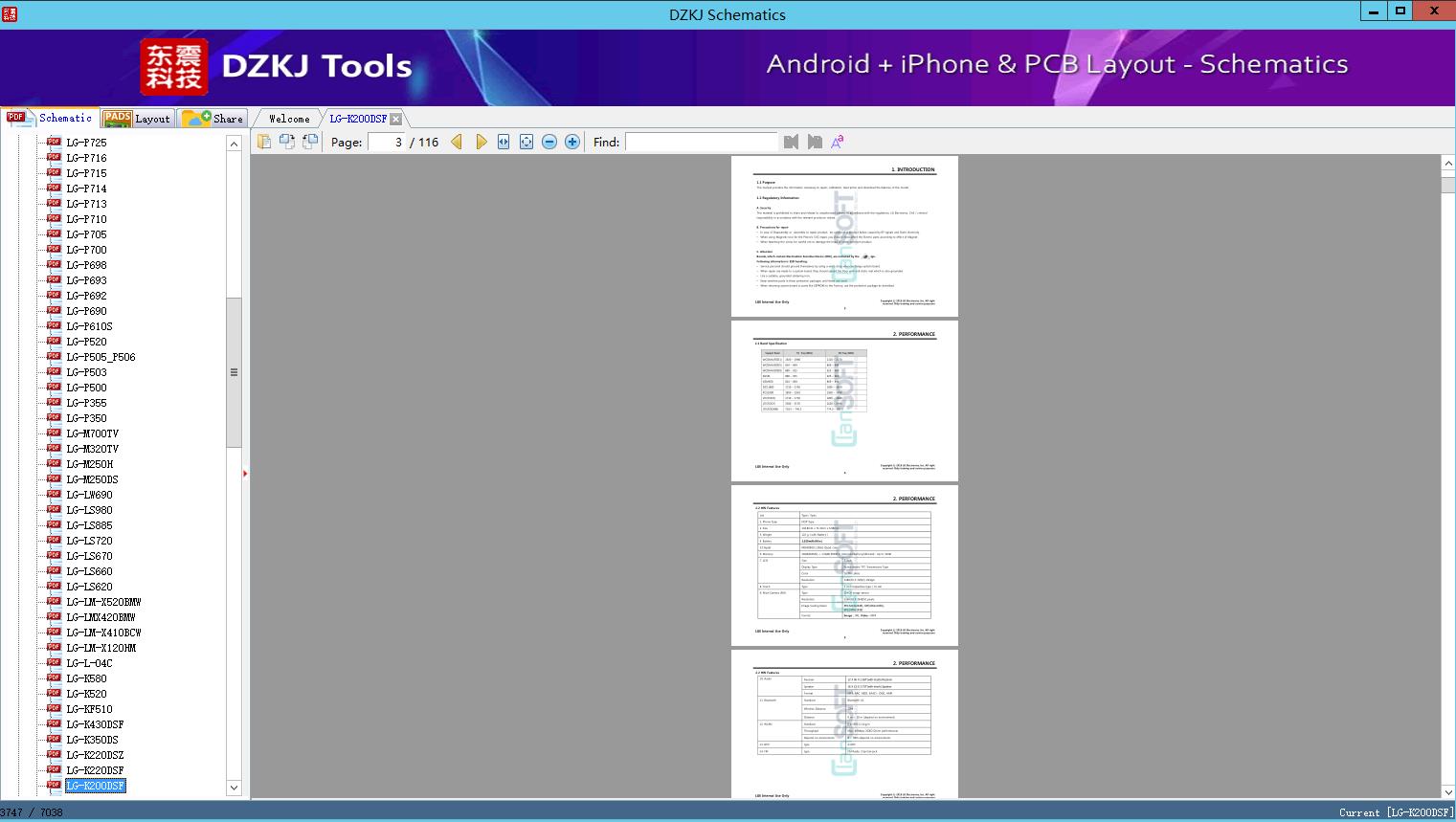Screen dimensions: 1456x822
Task: Fit the whole page in view
Action: click(526, 142)
